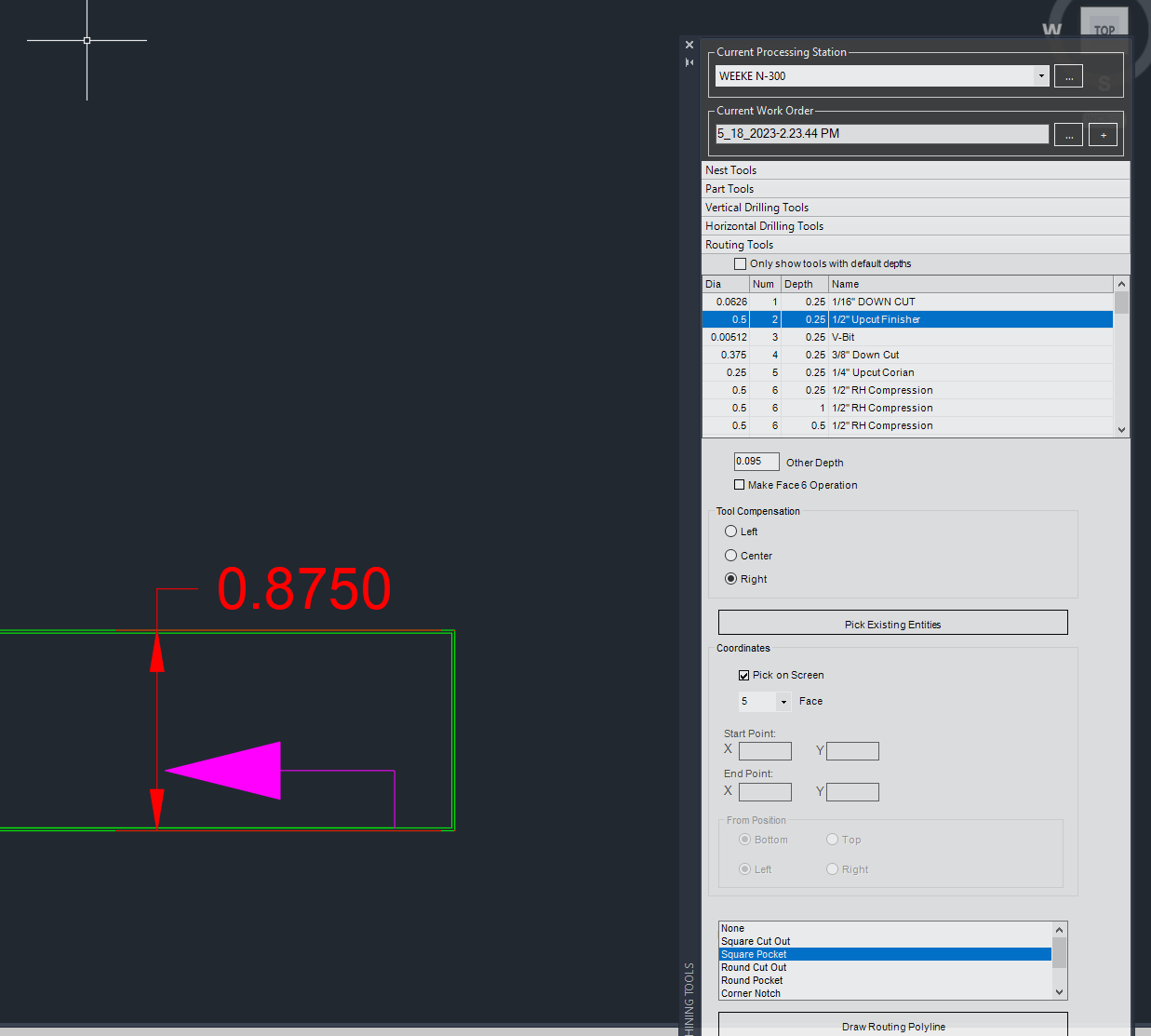The image size is (1151, 1036).
Task: Select the magenta routing direction arrow
Action: tap(223, 770)
